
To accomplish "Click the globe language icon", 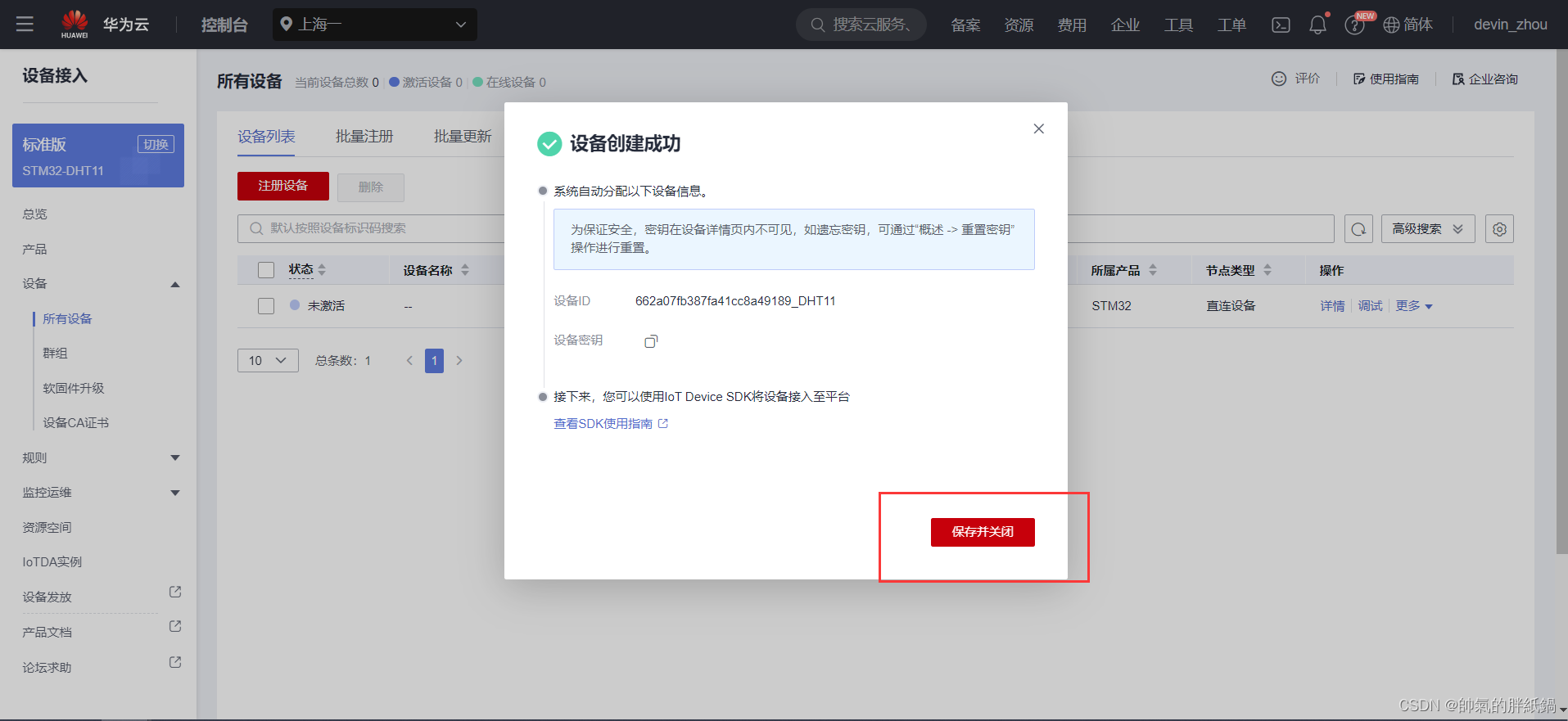I will click(1391, 25).
